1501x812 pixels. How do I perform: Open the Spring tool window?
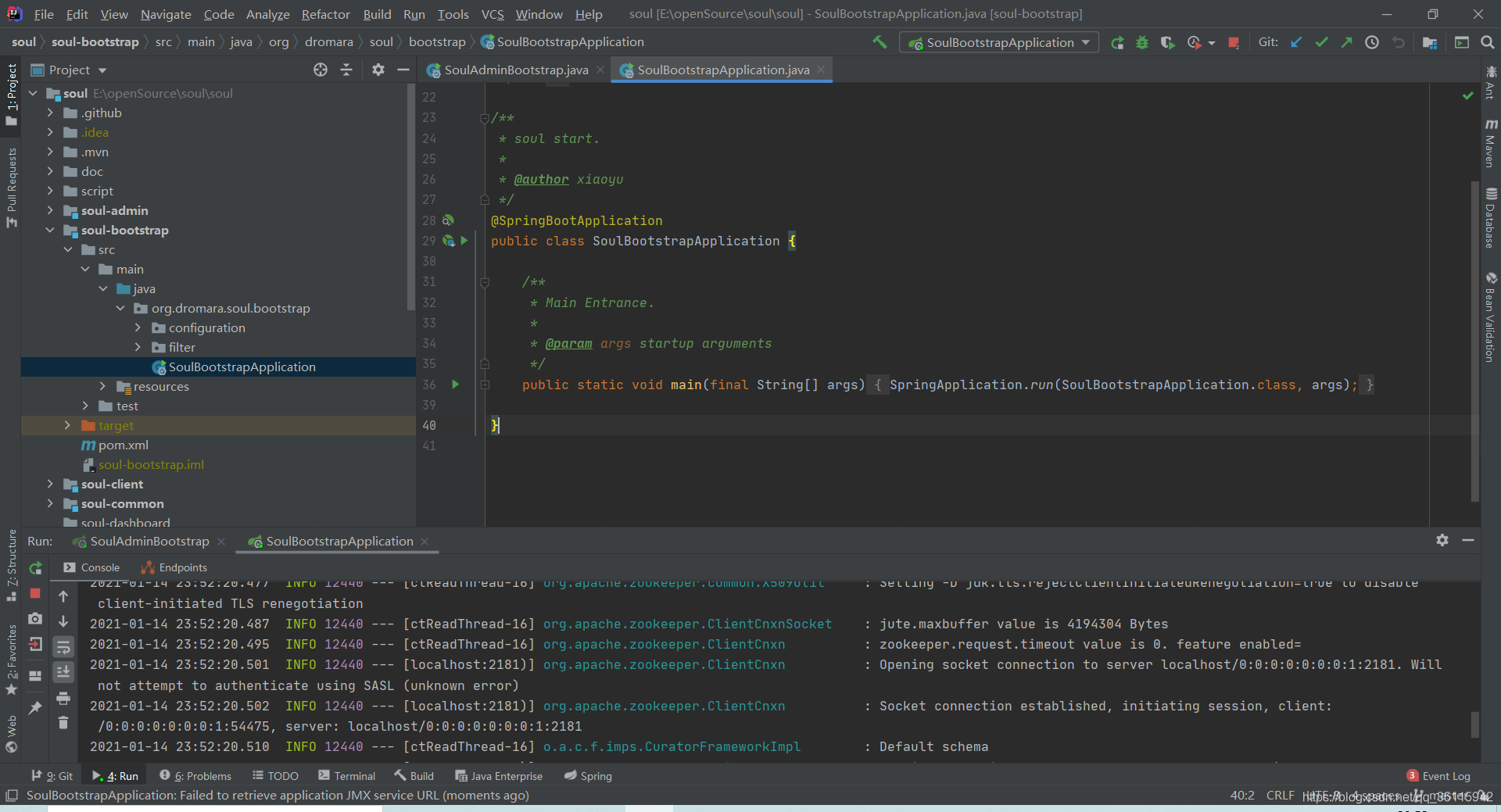(588, 776)
